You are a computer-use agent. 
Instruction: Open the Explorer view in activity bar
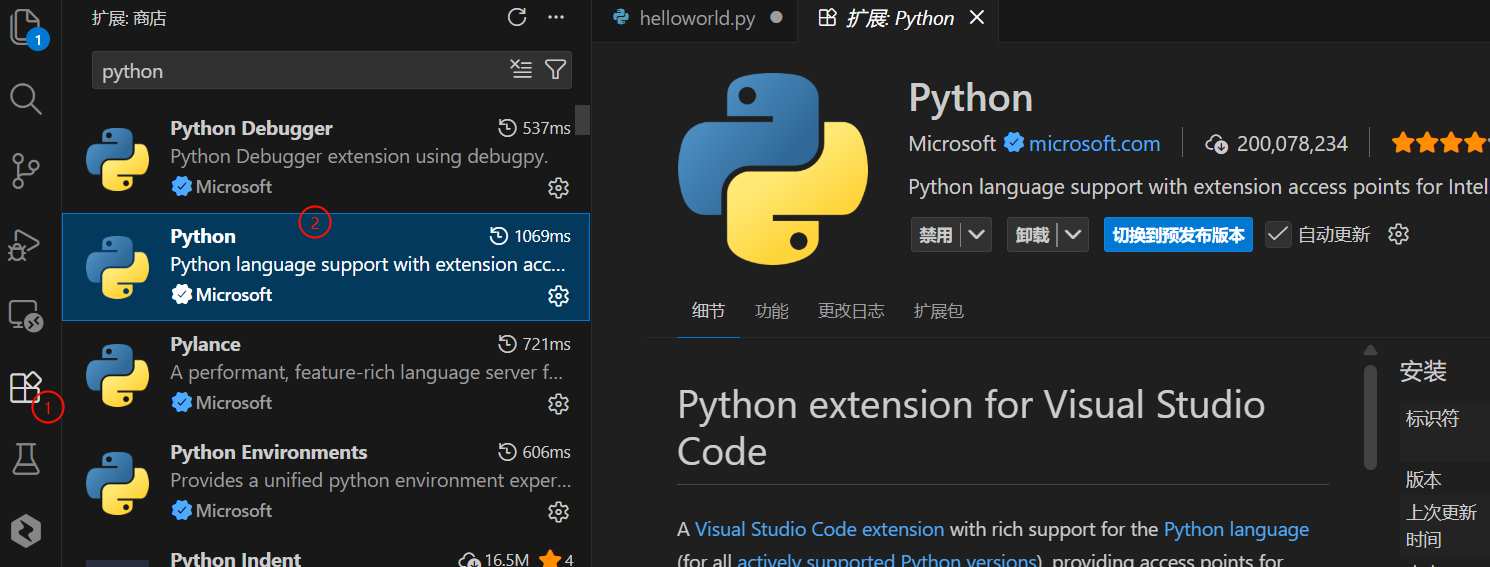(27, 28)
